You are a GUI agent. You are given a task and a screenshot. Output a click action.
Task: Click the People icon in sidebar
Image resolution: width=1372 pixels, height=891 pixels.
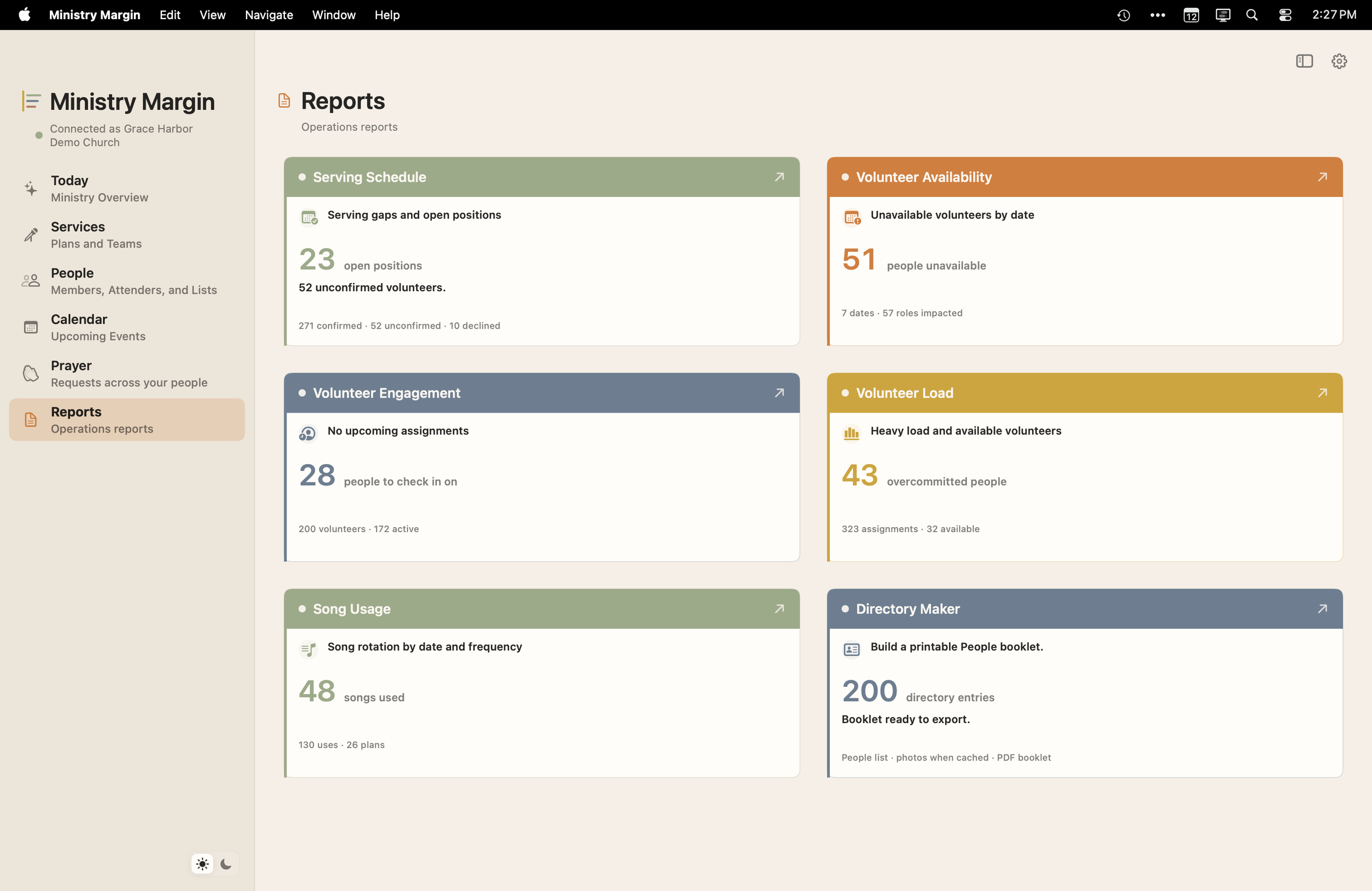point(31,281)
